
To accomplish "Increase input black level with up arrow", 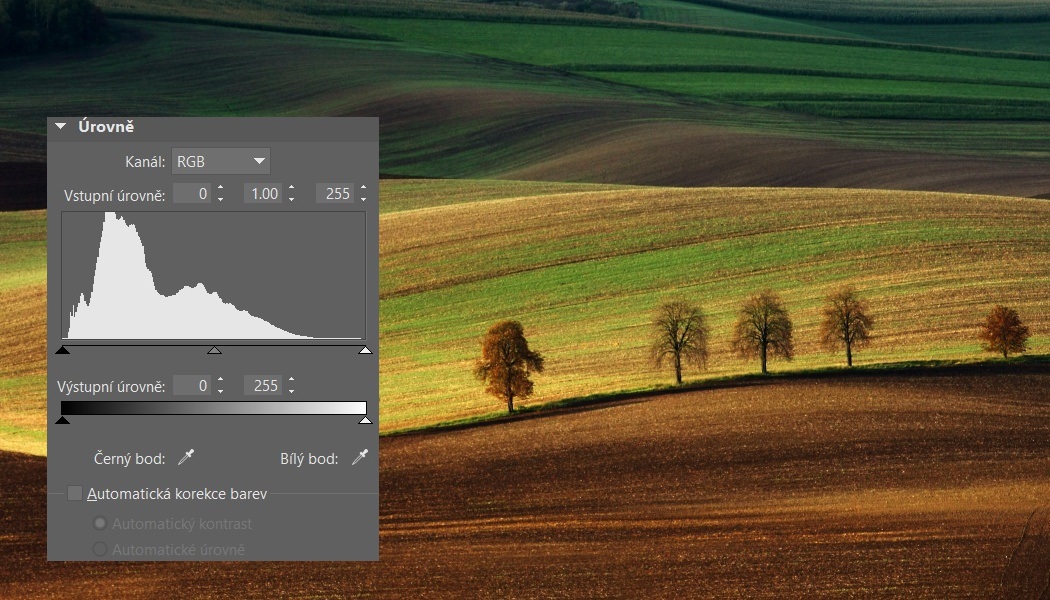I will pyautogui.click(x=220, y=188).
